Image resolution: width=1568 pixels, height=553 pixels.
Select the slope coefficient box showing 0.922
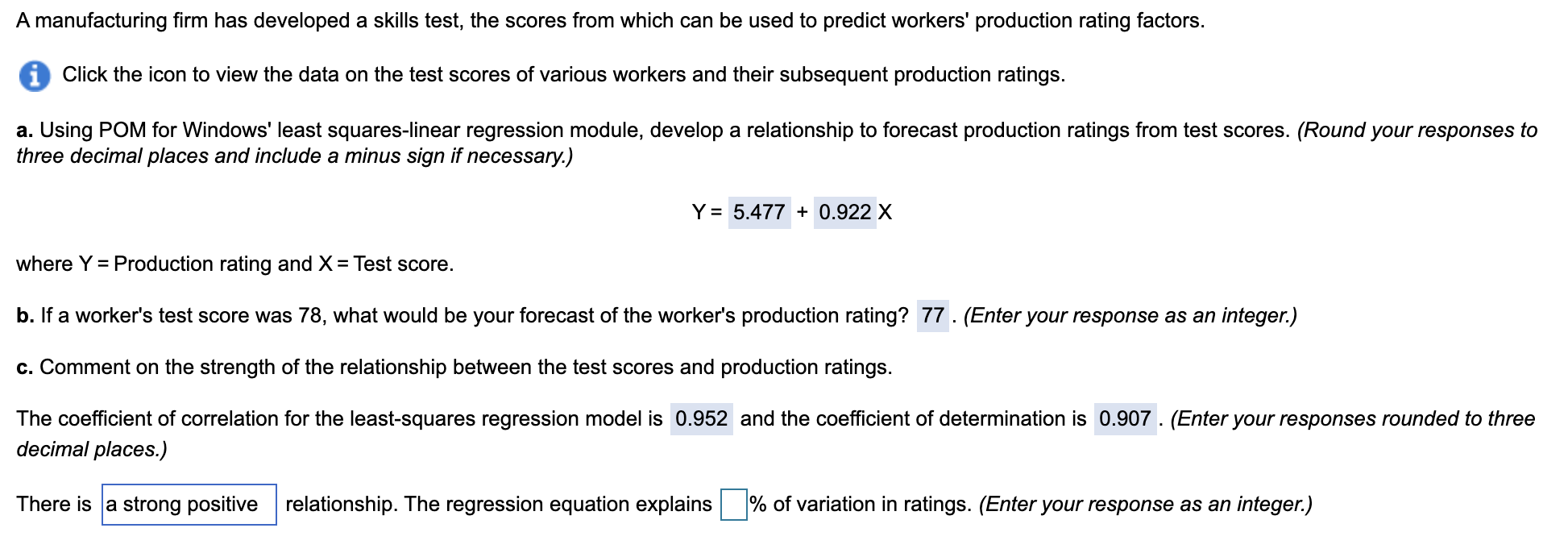coord(844,213)
